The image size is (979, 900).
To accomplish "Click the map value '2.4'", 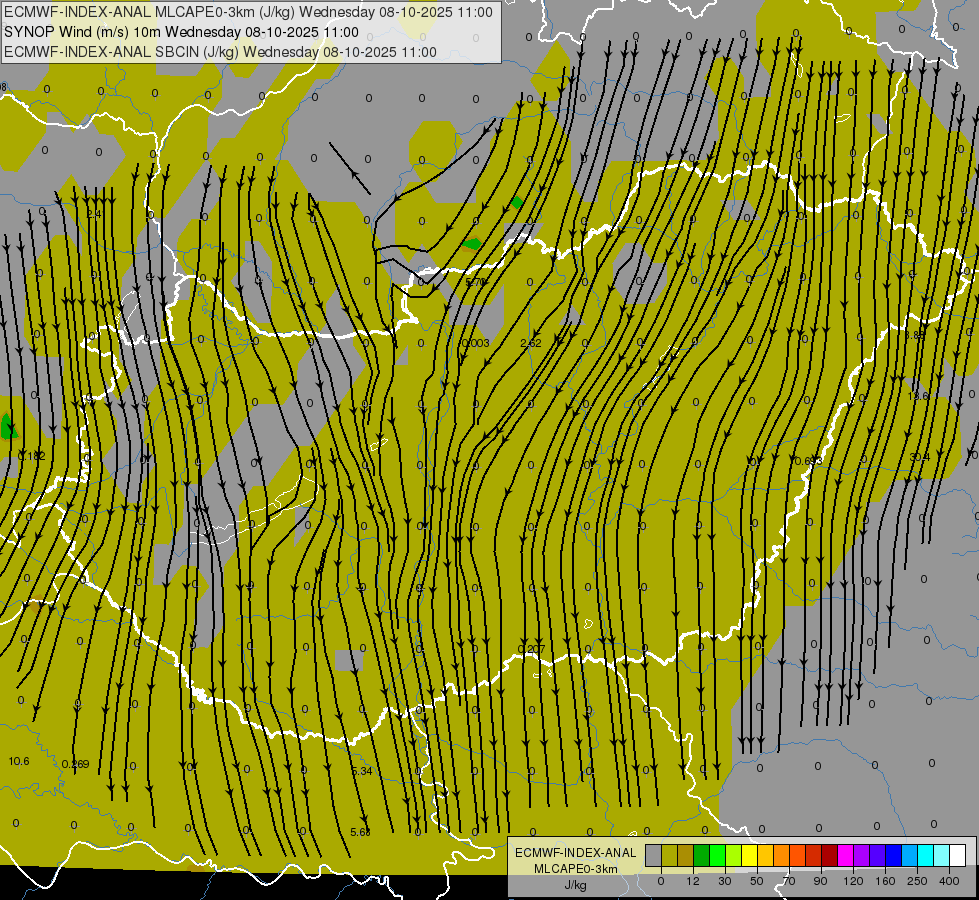I will (94, 214).
